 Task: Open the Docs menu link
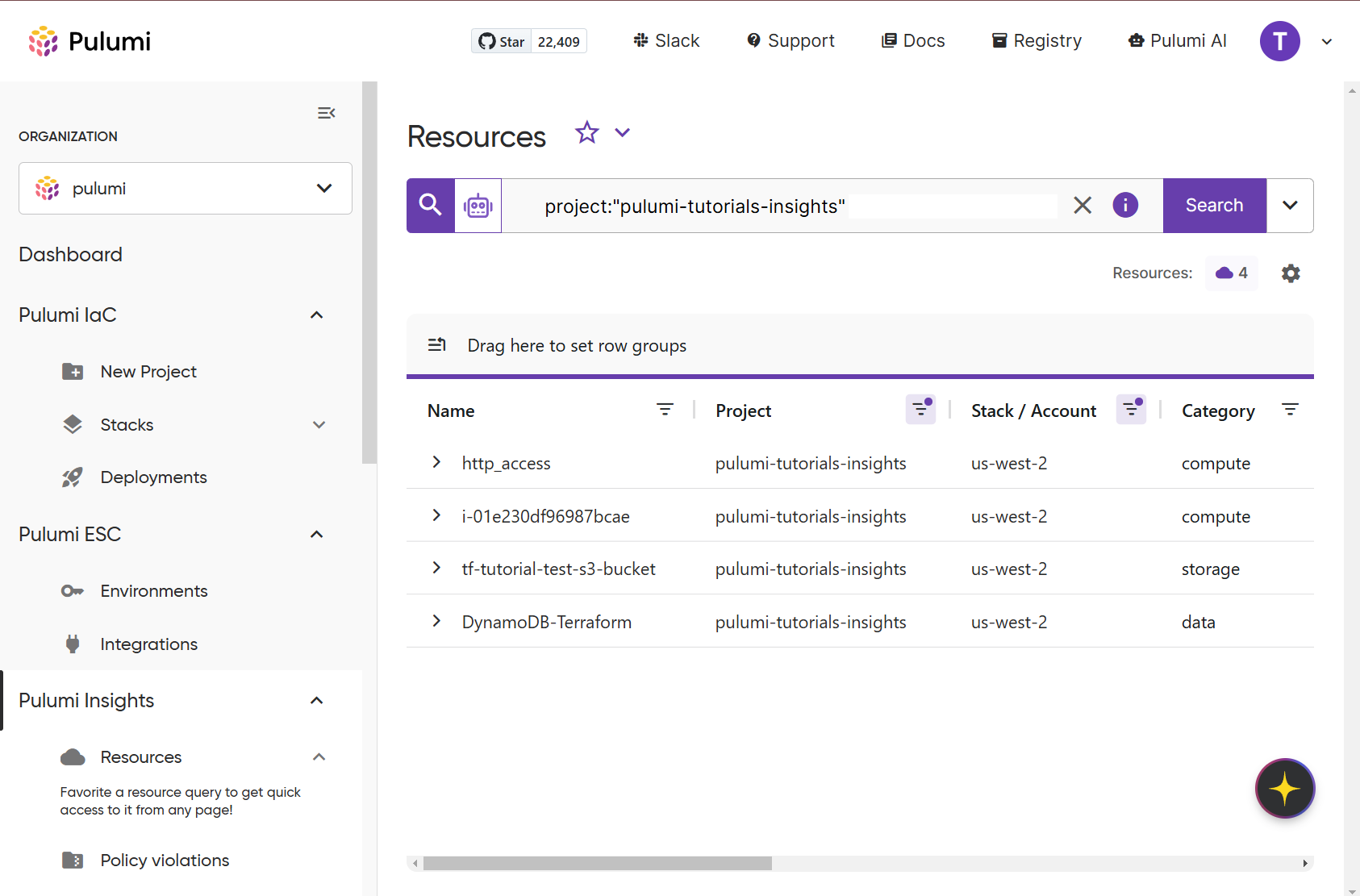[x=913, y=41]
